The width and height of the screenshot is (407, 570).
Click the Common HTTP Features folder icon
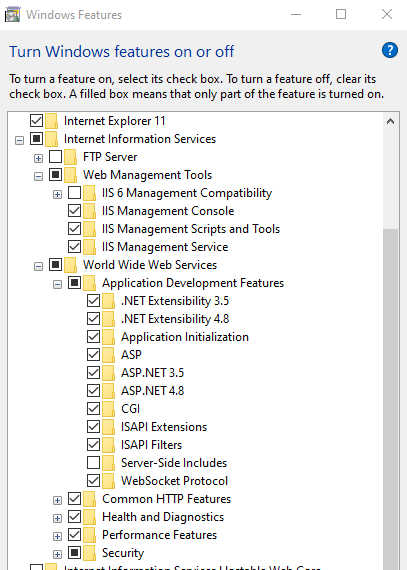tap(89, 499)
